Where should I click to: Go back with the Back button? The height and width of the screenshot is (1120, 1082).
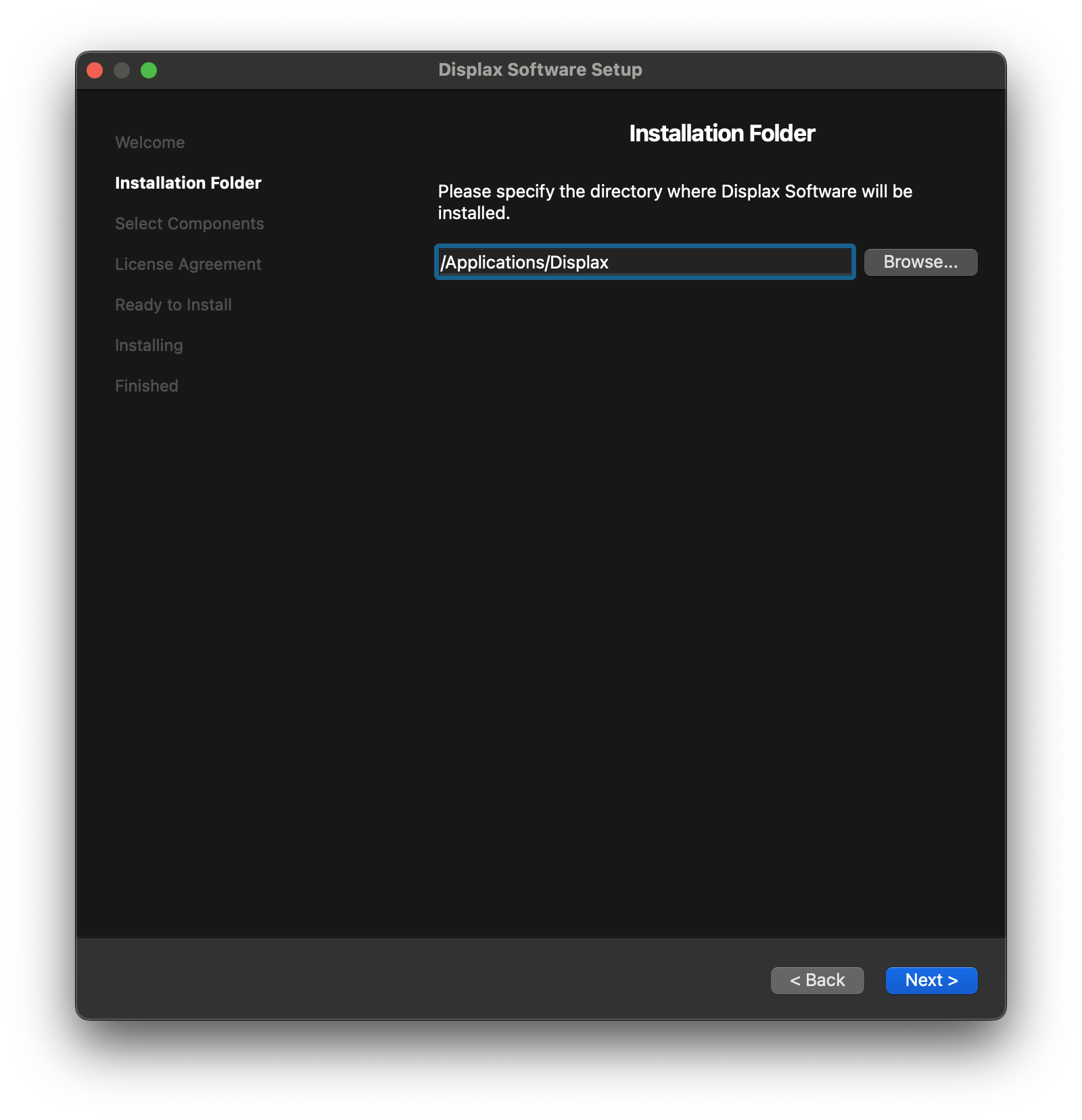click(817, 980)
